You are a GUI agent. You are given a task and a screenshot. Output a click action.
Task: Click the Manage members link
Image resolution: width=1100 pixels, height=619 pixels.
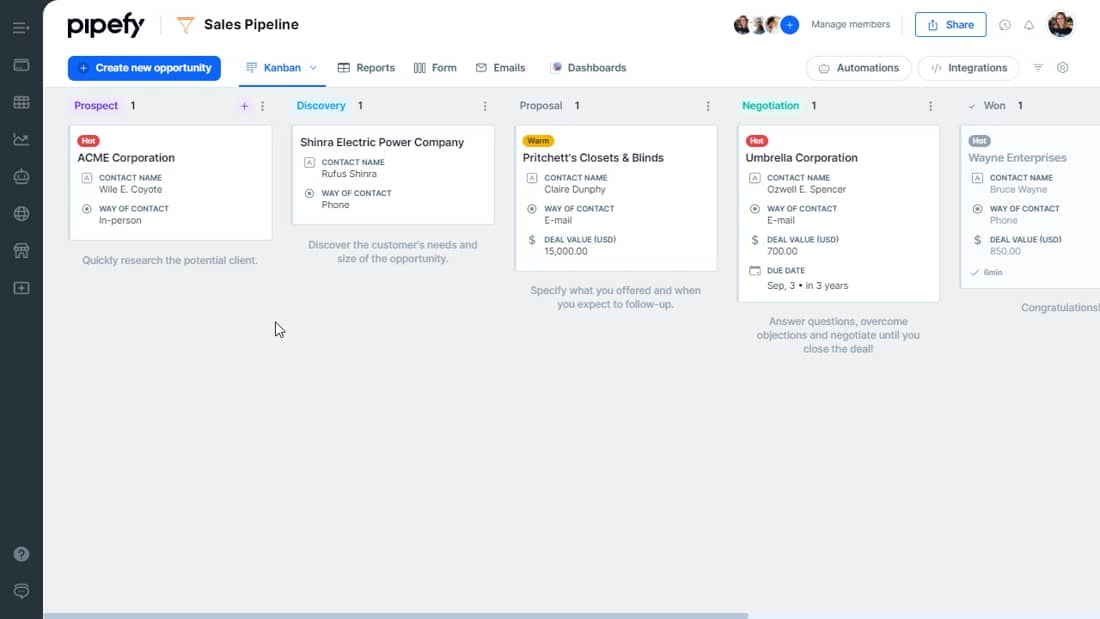(850, 25)
